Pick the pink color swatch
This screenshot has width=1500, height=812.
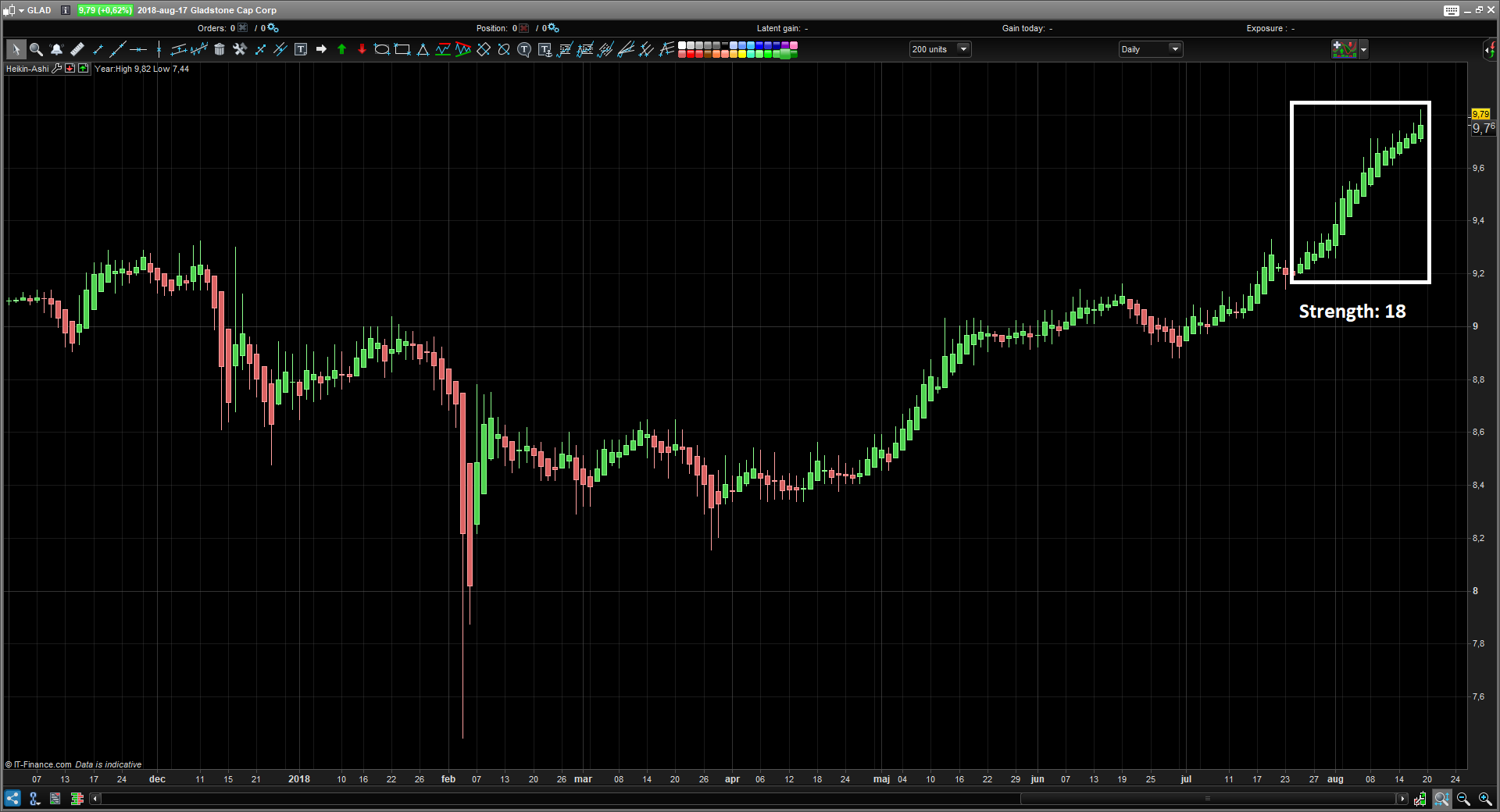794,45
